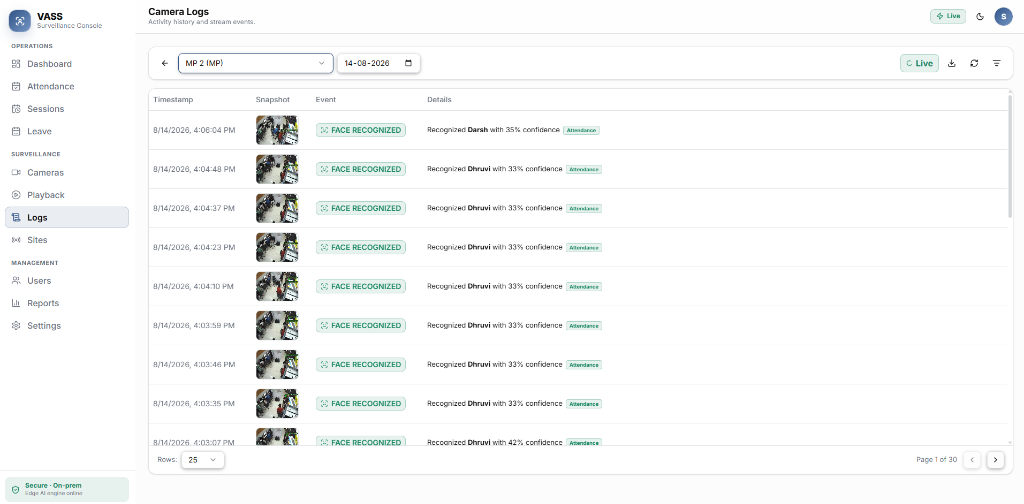Viewport: 1024px width, 504px height.
Task: Click the Sites broadcast icon
Action: (x=16, y=240)
